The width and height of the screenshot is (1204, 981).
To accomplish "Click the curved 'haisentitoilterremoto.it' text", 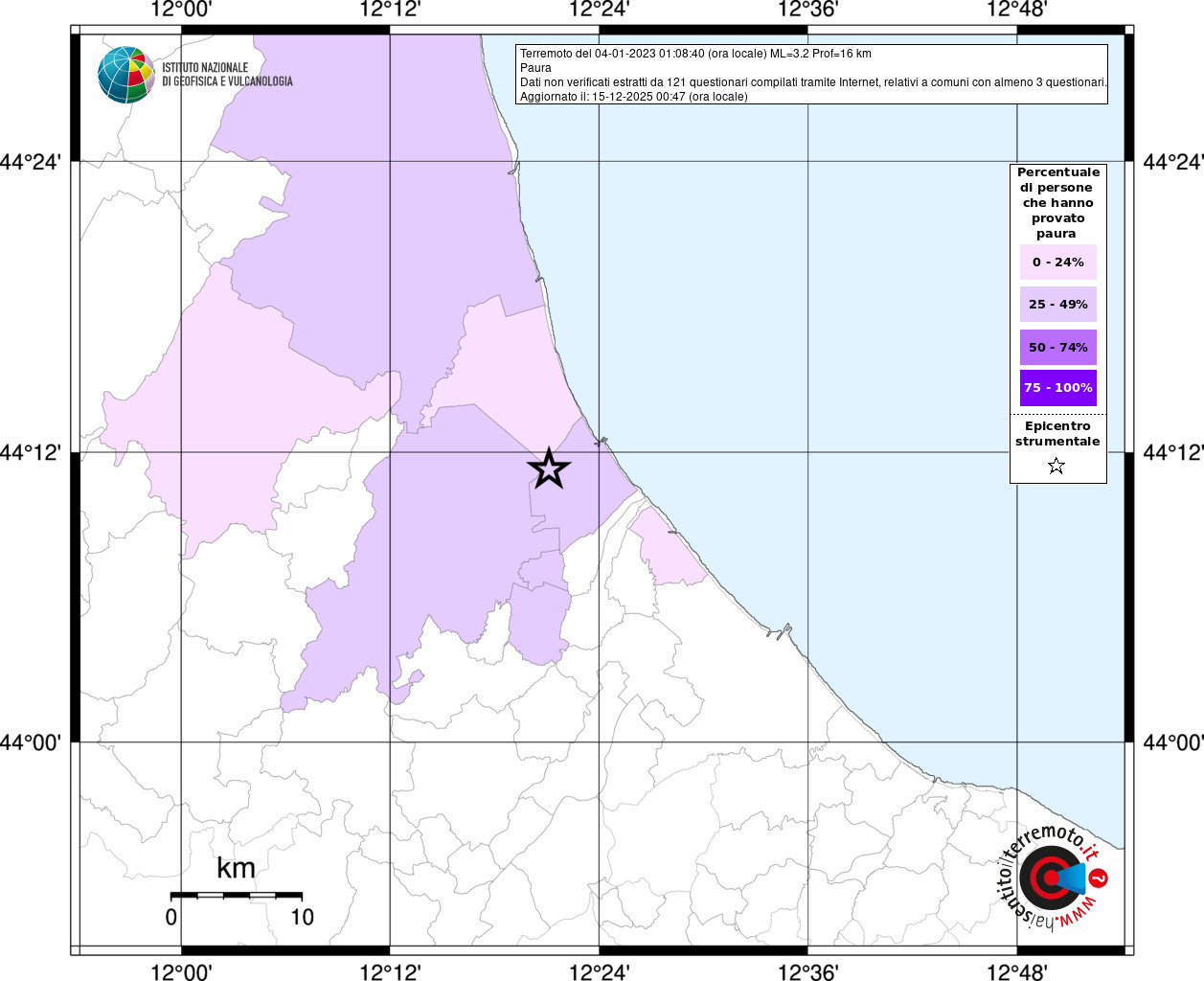I will pos(1051,877).
